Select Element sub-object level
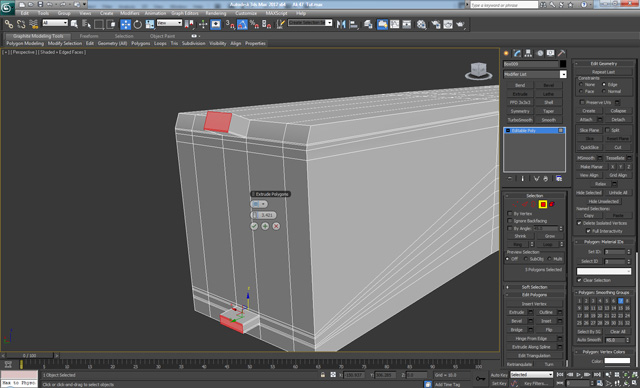This screenshot has width=640, height=388. pos(552,204)
